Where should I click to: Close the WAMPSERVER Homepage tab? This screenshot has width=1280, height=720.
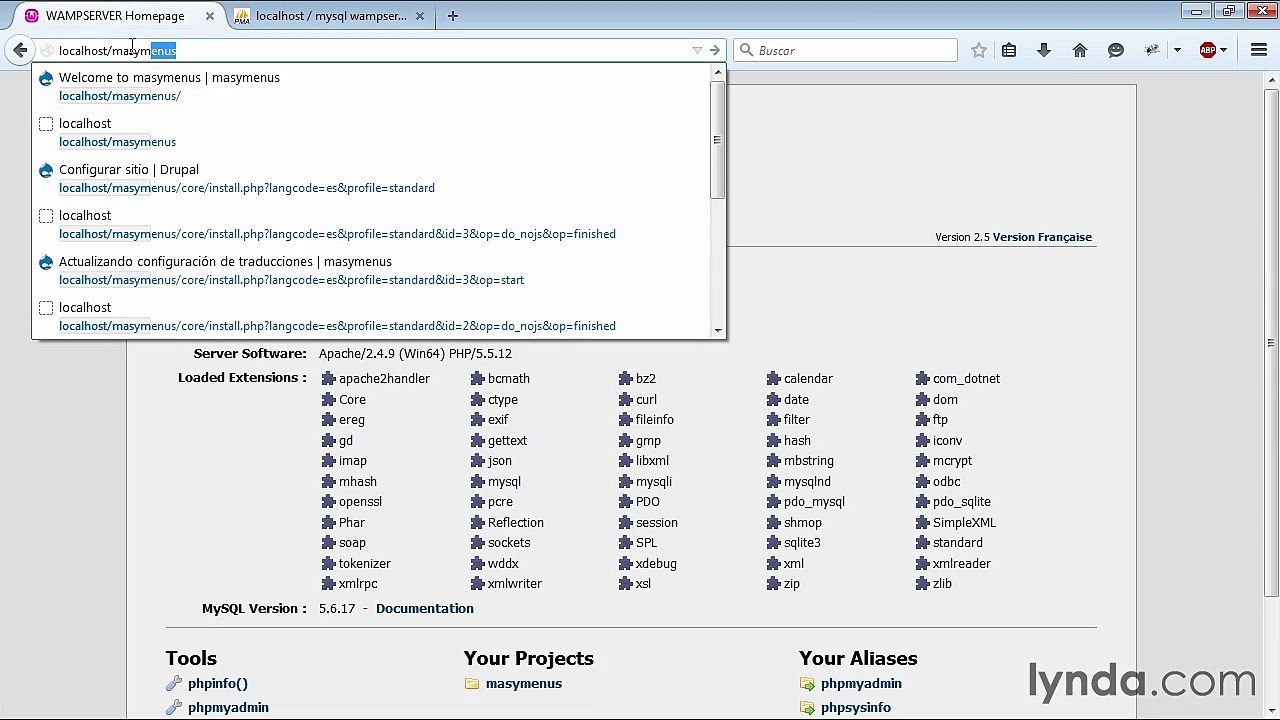(x=209, y=16)
